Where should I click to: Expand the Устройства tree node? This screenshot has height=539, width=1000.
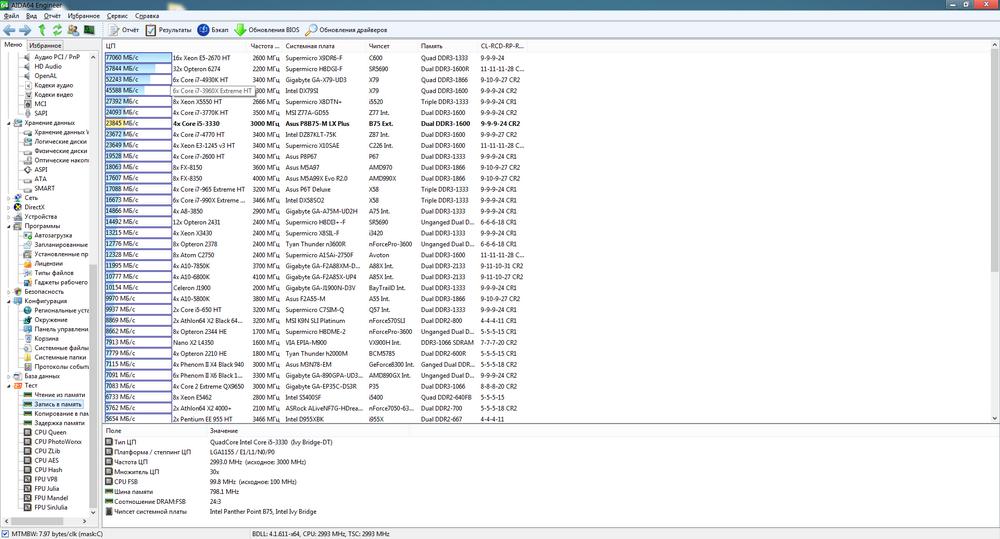coord(9,217)
